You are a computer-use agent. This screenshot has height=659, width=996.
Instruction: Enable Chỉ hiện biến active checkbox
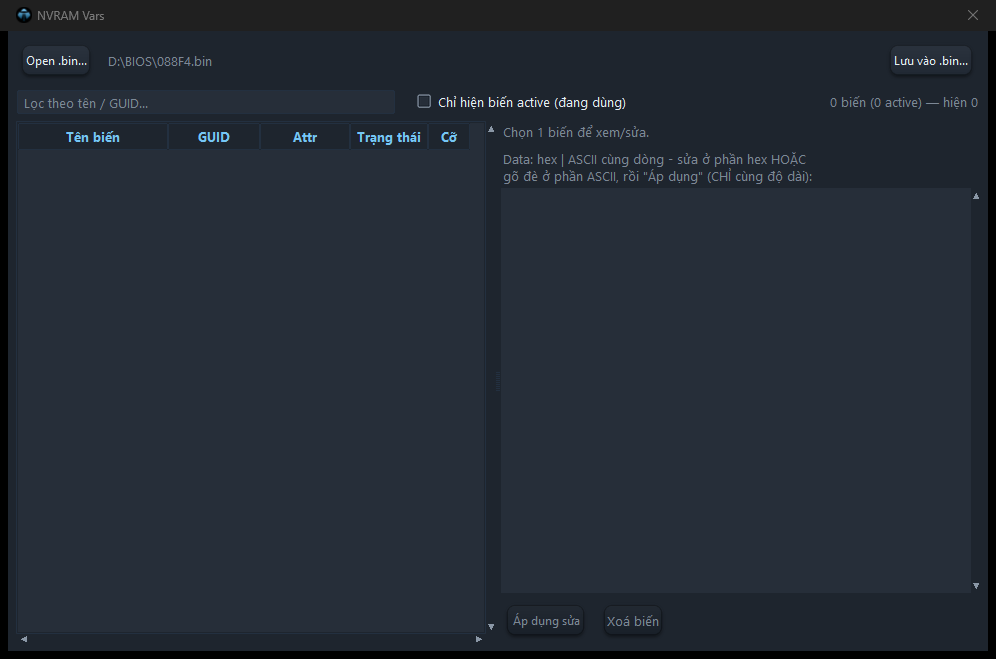click(x=424, y=102)
